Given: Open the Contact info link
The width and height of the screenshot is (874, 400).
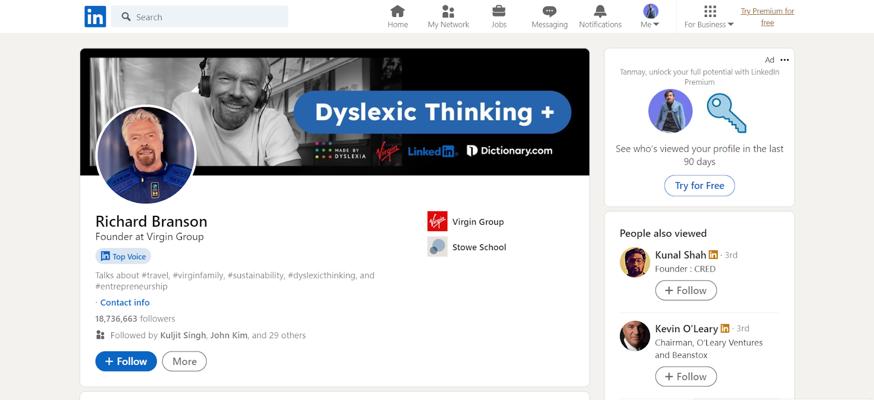Looking at the screenshot, I should 125,303.
